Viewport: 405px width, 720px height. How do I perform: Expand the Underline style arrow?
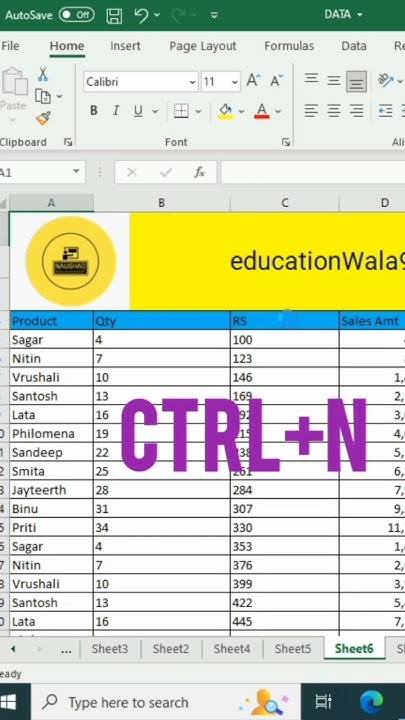(155, 111)
